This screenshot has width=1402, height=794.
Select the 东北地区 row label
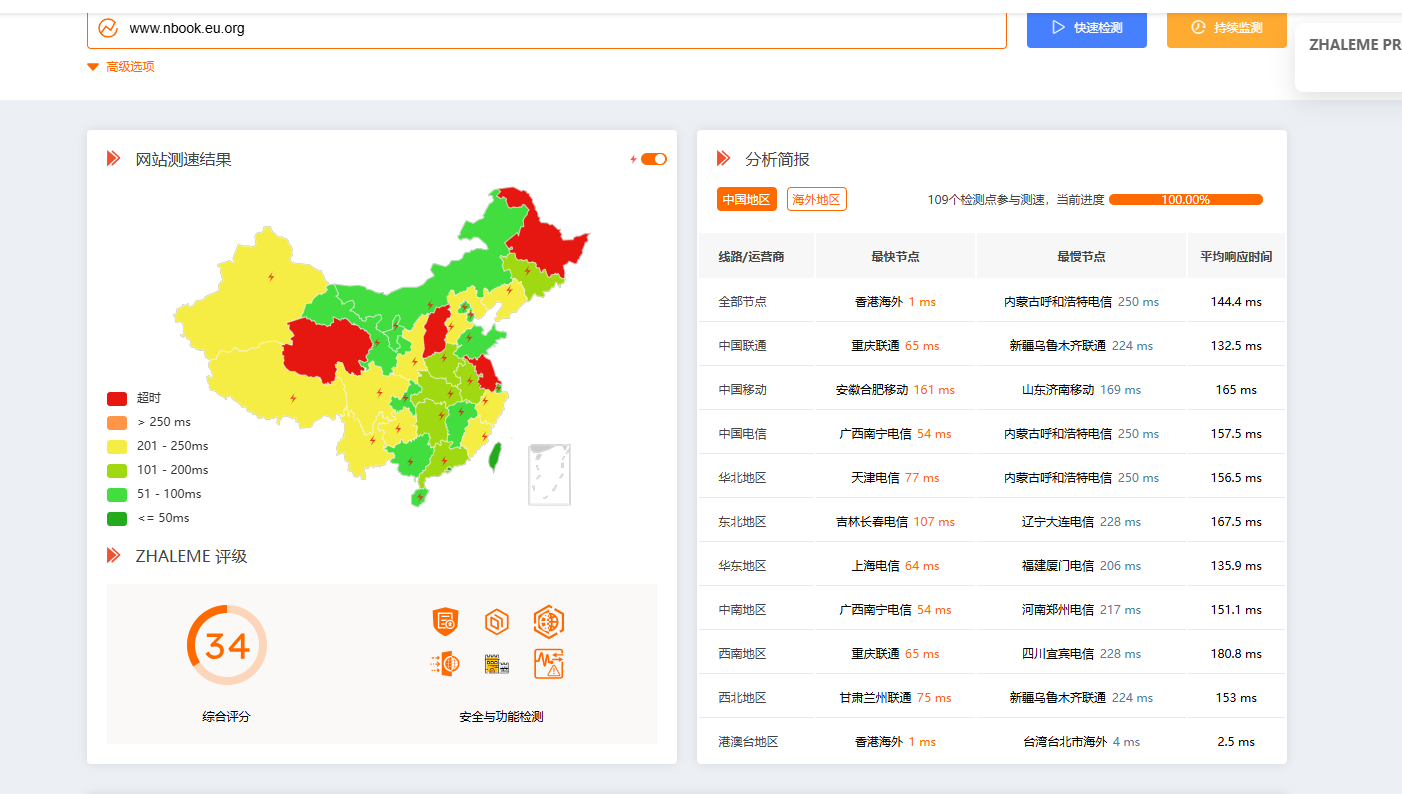point(742,522)
